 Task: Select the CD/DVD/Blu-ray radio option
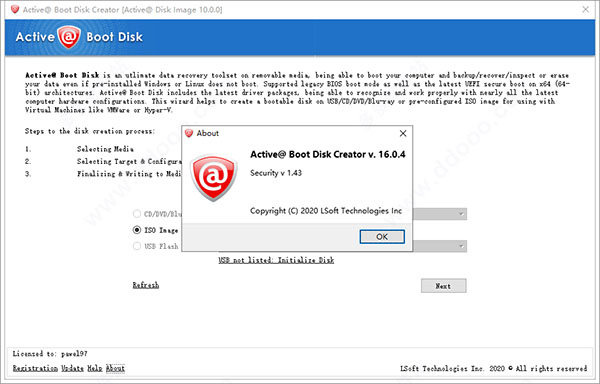pos(137,213)
